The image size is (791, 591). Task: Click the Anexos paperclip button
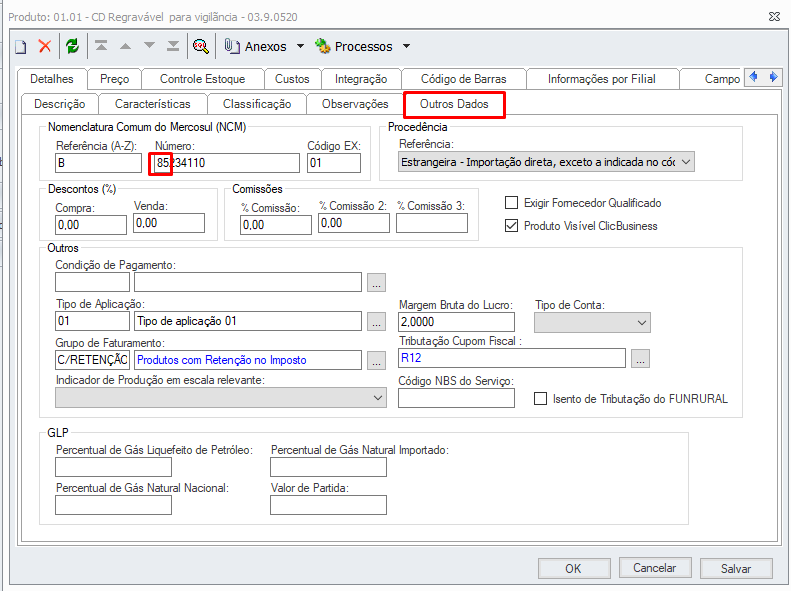[256, 46]
